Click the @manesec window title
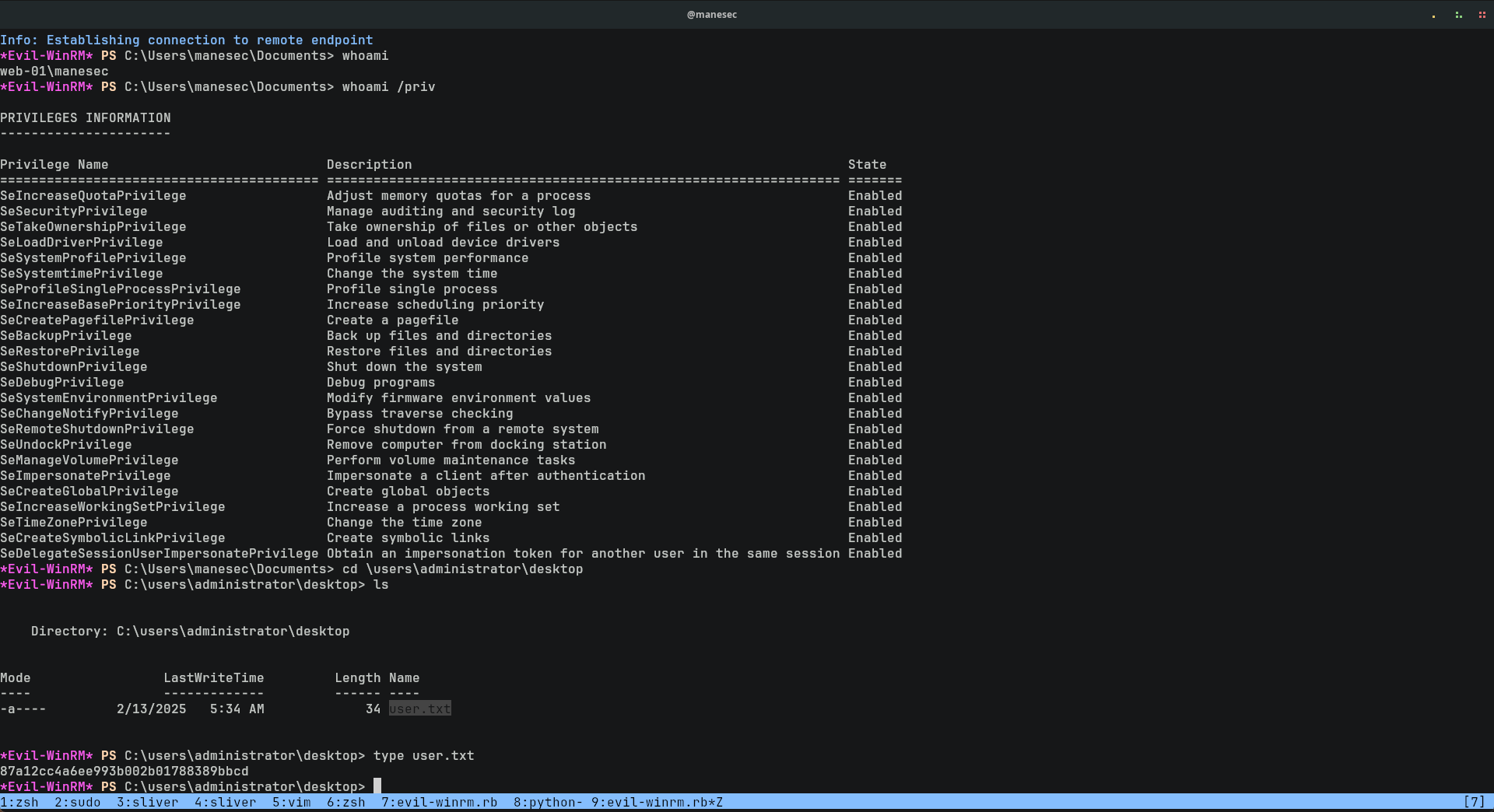1494x812 pixels. [x=711, y=15]
